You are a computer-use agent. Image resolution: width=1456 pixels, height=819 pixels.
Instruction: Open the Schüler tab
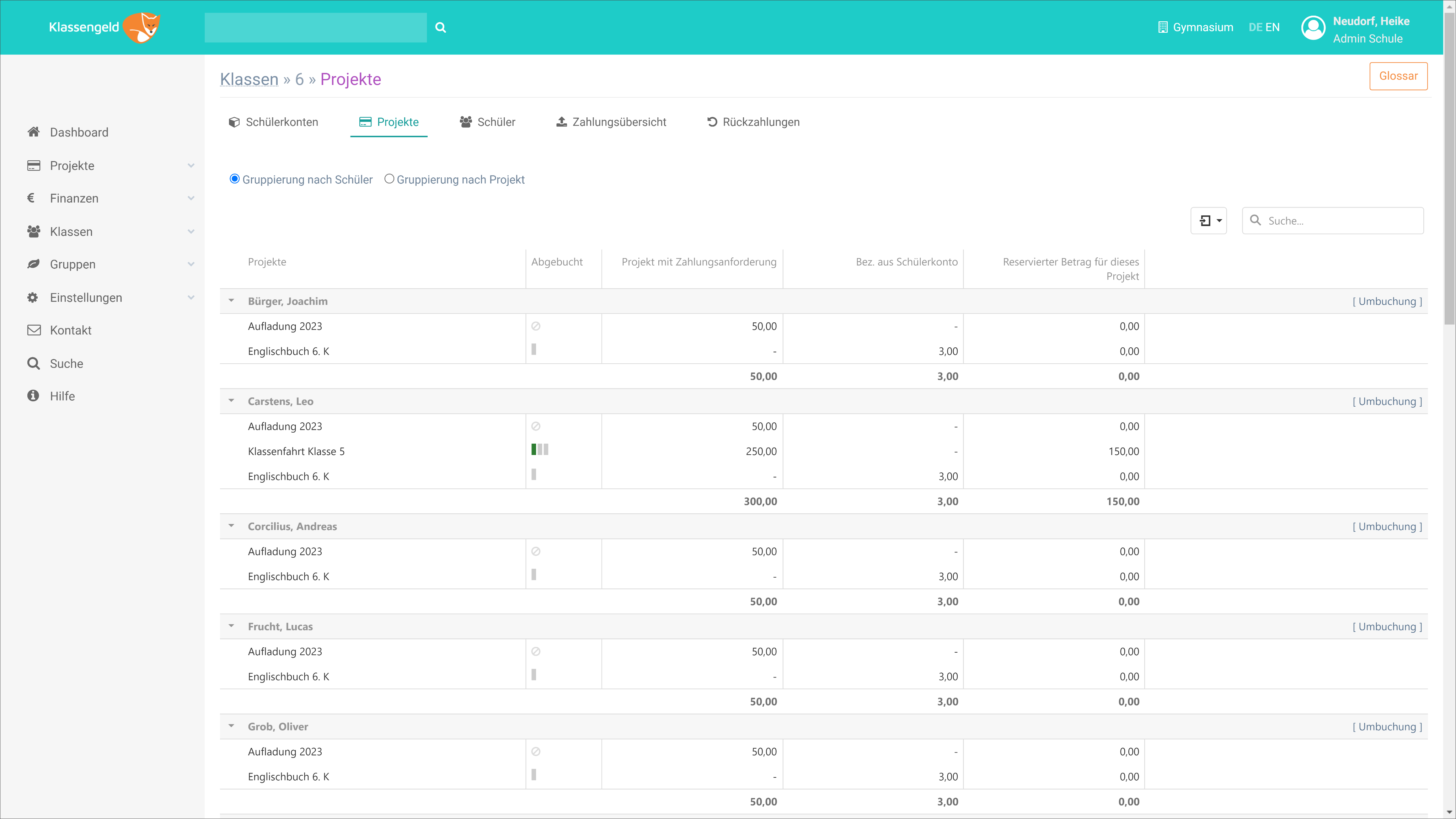(x=487, y=122)
